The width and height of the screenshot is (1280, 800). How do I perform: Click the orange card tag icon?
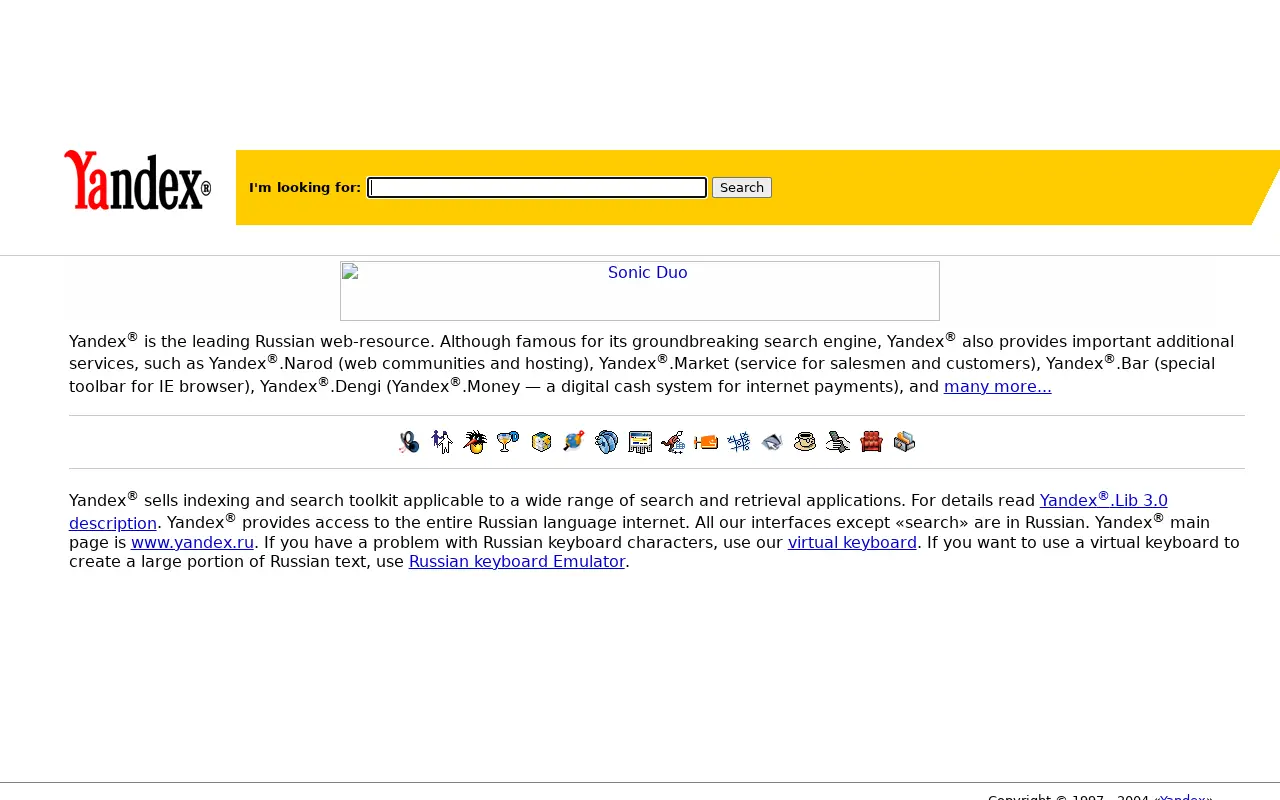[x=706, y=442]
